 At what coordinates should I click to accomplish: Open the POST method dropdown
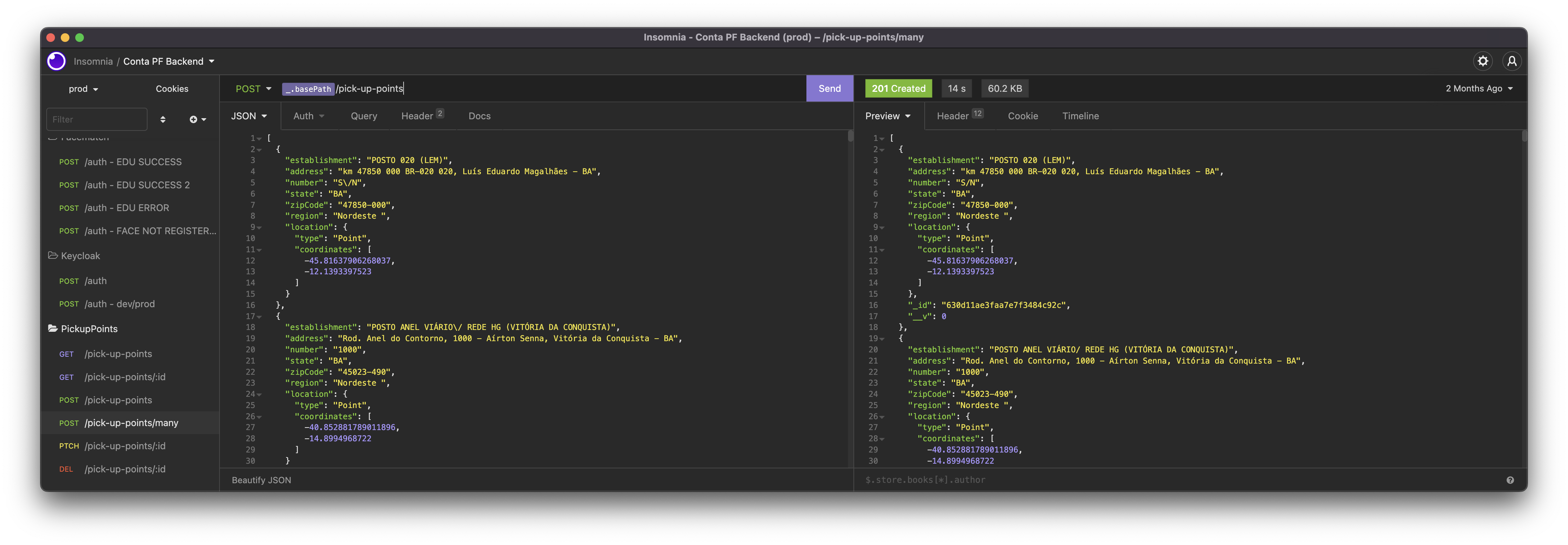coord(253,89)
